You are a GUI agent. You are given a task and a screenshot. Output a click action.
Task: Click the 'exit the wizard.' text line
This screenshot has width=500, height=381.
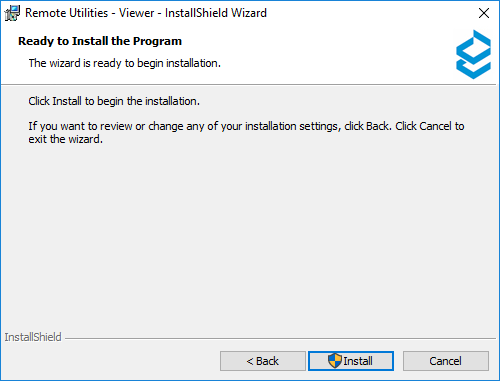click(x=65, y=139)
